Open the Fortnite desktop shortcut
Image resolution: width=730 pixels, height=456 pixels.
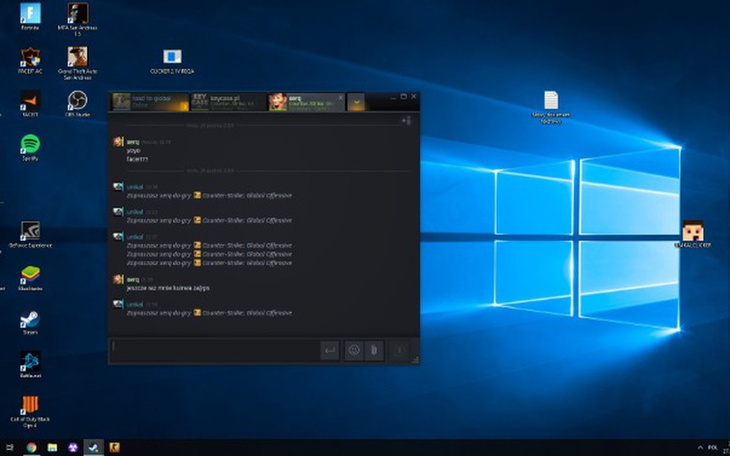(30, 15)
